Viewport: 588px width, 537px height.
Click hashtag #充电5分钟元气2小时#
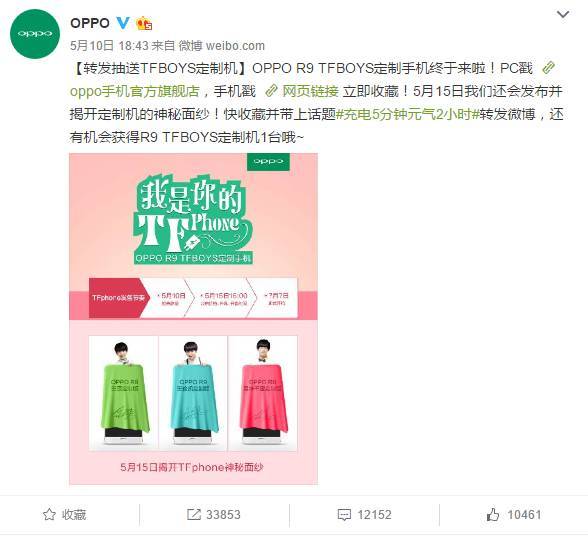tap(407, 114)
